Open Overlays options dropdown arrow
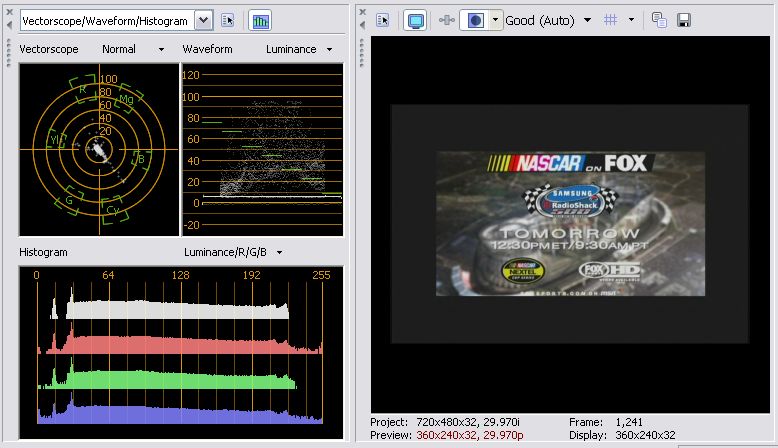Viewport: 778px width, 448px height. [631, 20]
